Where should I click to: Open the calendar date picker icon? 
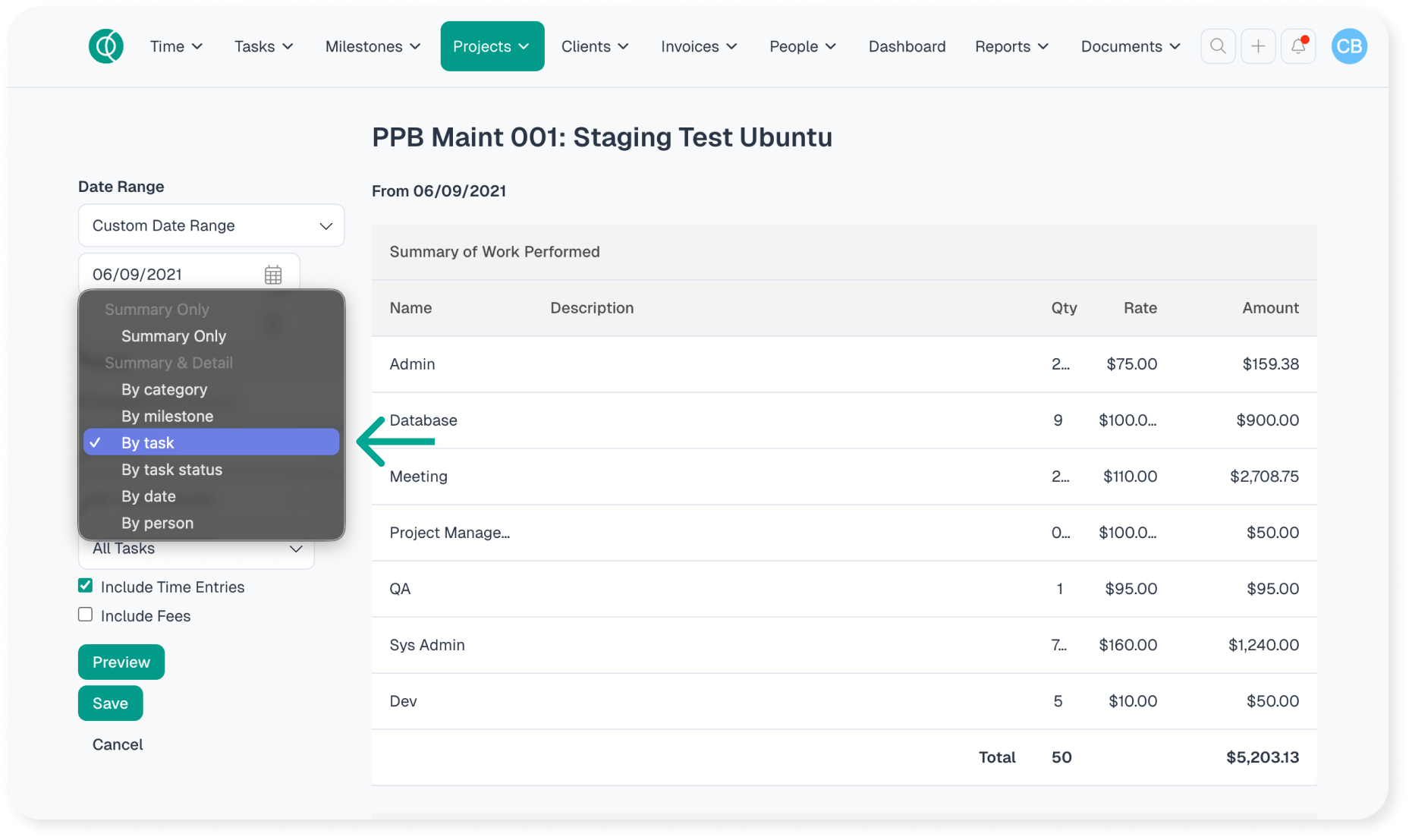[x=273, y=275]
